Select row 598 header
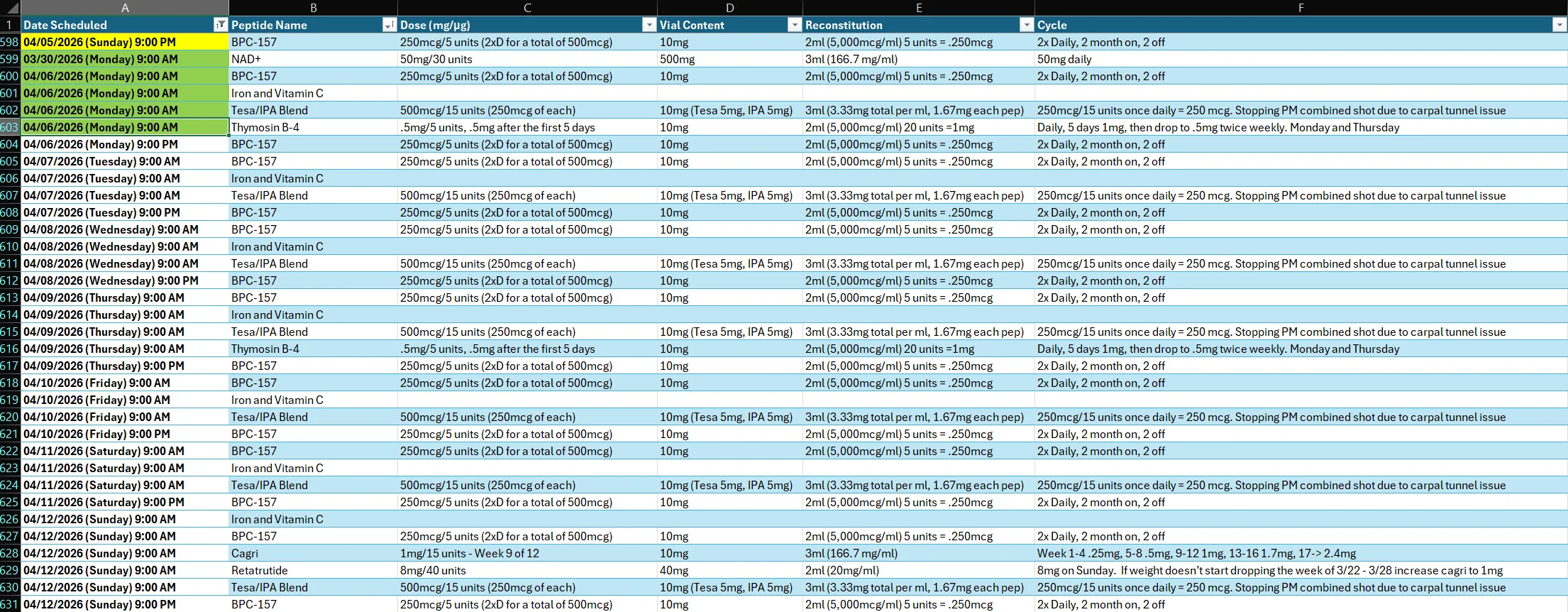 tap(10, 42)
